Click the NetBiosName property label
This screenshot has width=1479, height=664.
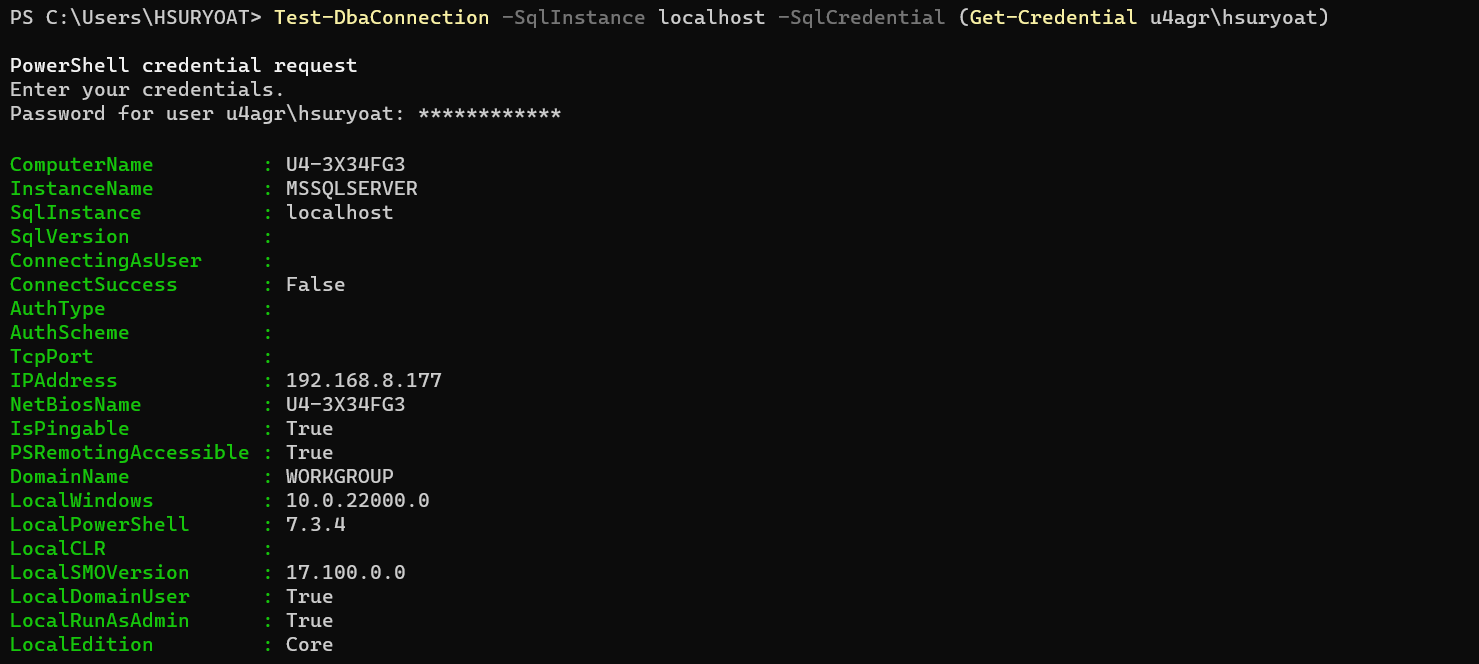(75, 405)
